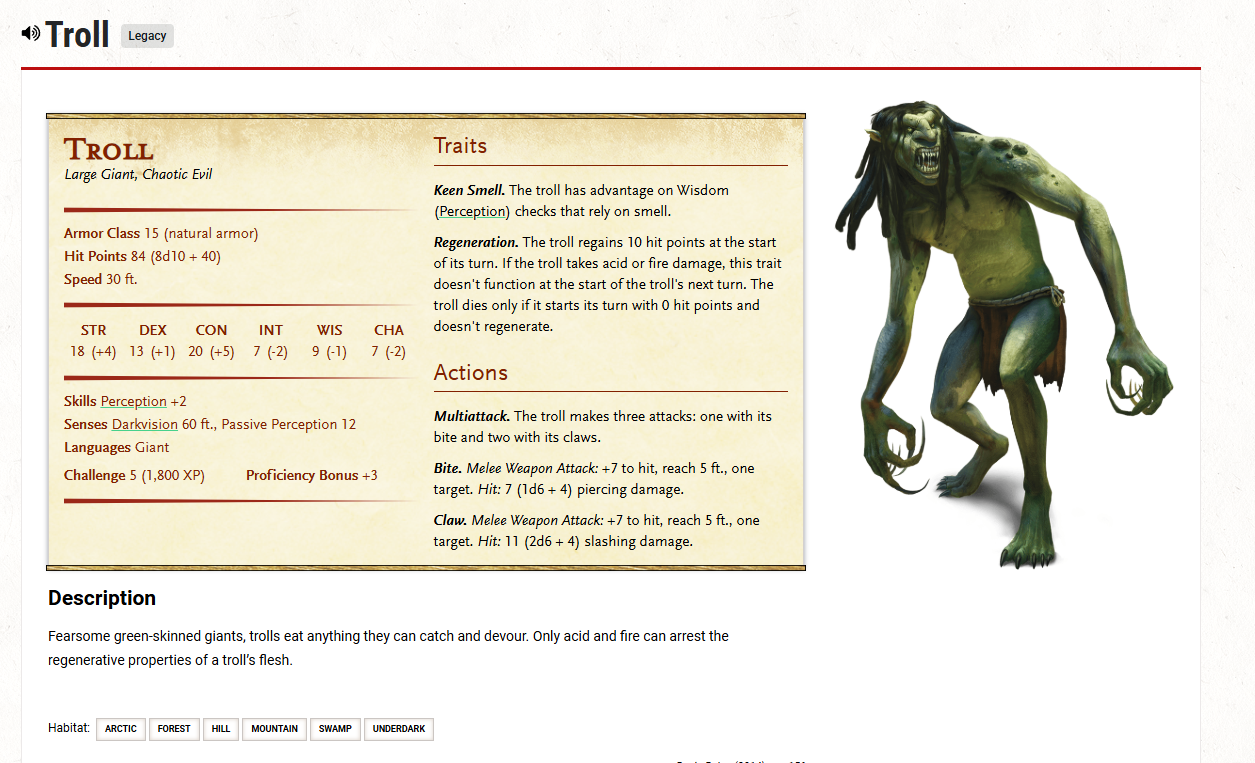Click Armor Class 15 (natural armor)
This screenshot has width=1255, height=763.
point(161,233)
